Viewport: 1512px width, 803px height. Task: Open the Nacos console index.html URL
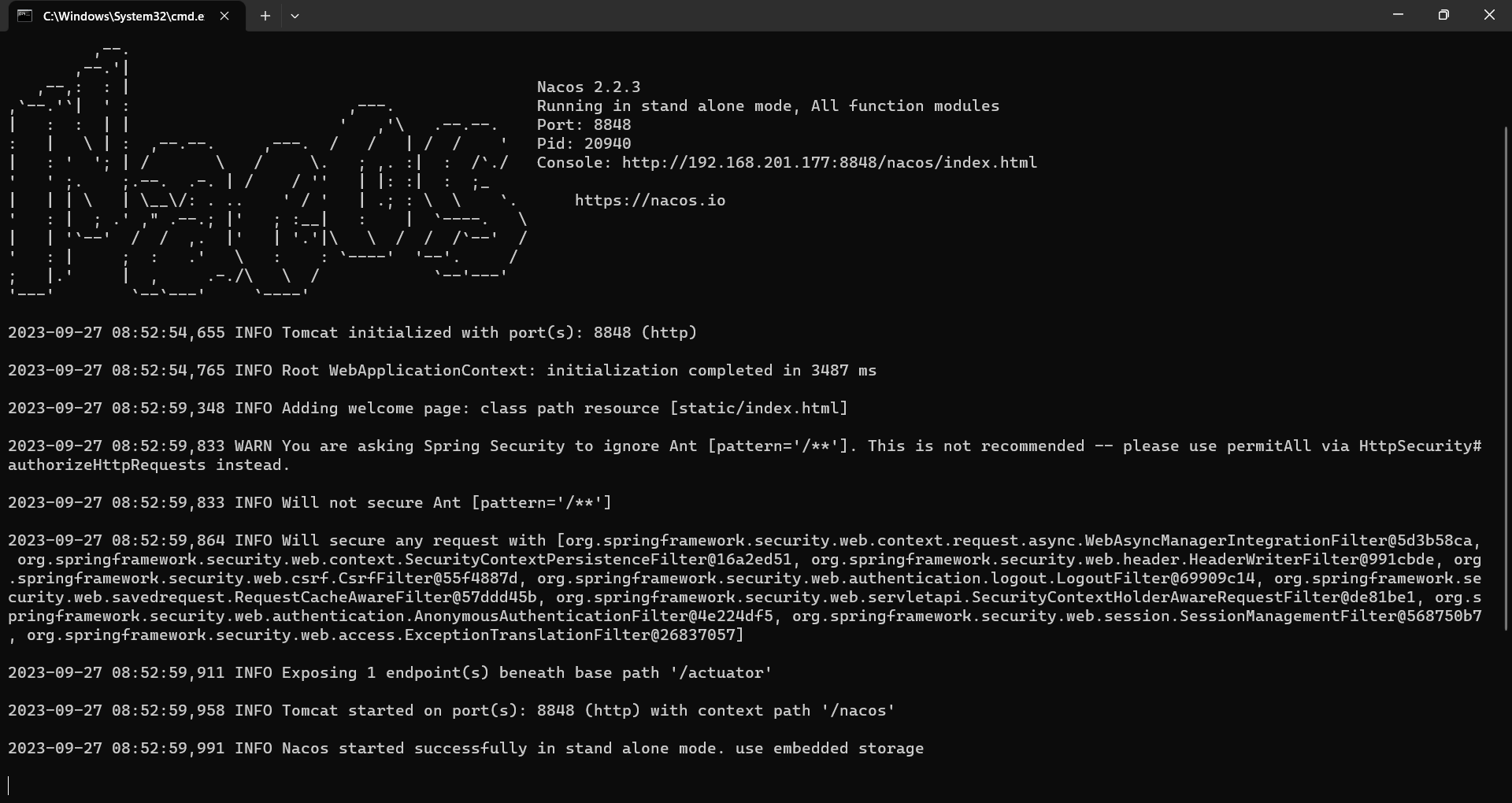(x=829, y=163)
